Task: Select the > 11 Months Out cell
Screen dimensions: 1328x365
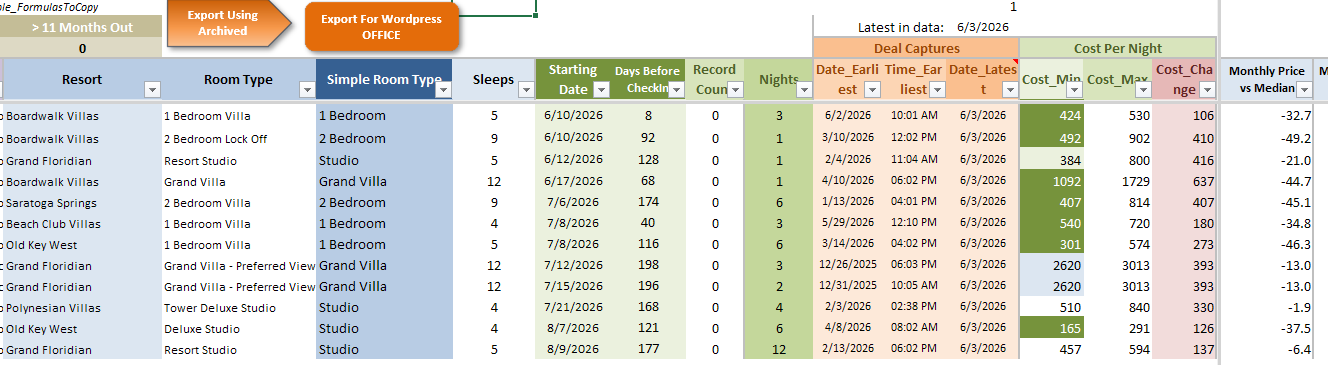Action: [81, 27]
